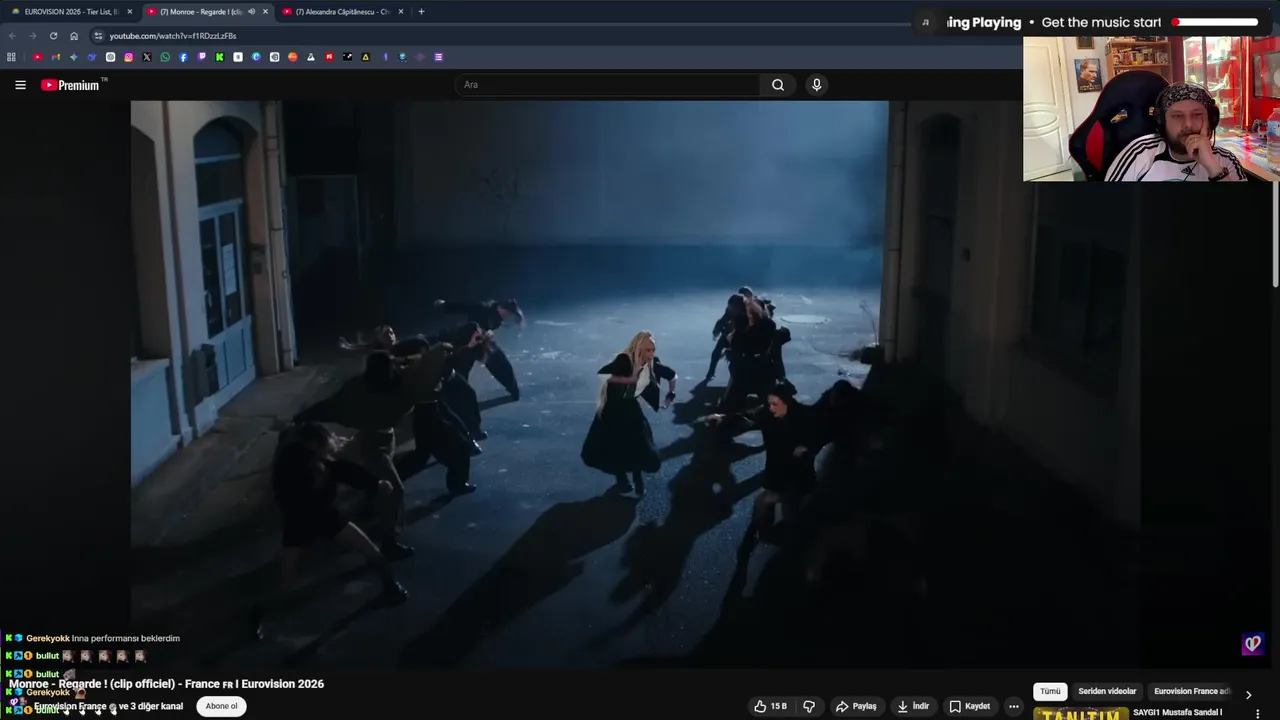The image size is (1280, 720).
Task: Dislike the video with thumbs-down
Action: point(809,706)
